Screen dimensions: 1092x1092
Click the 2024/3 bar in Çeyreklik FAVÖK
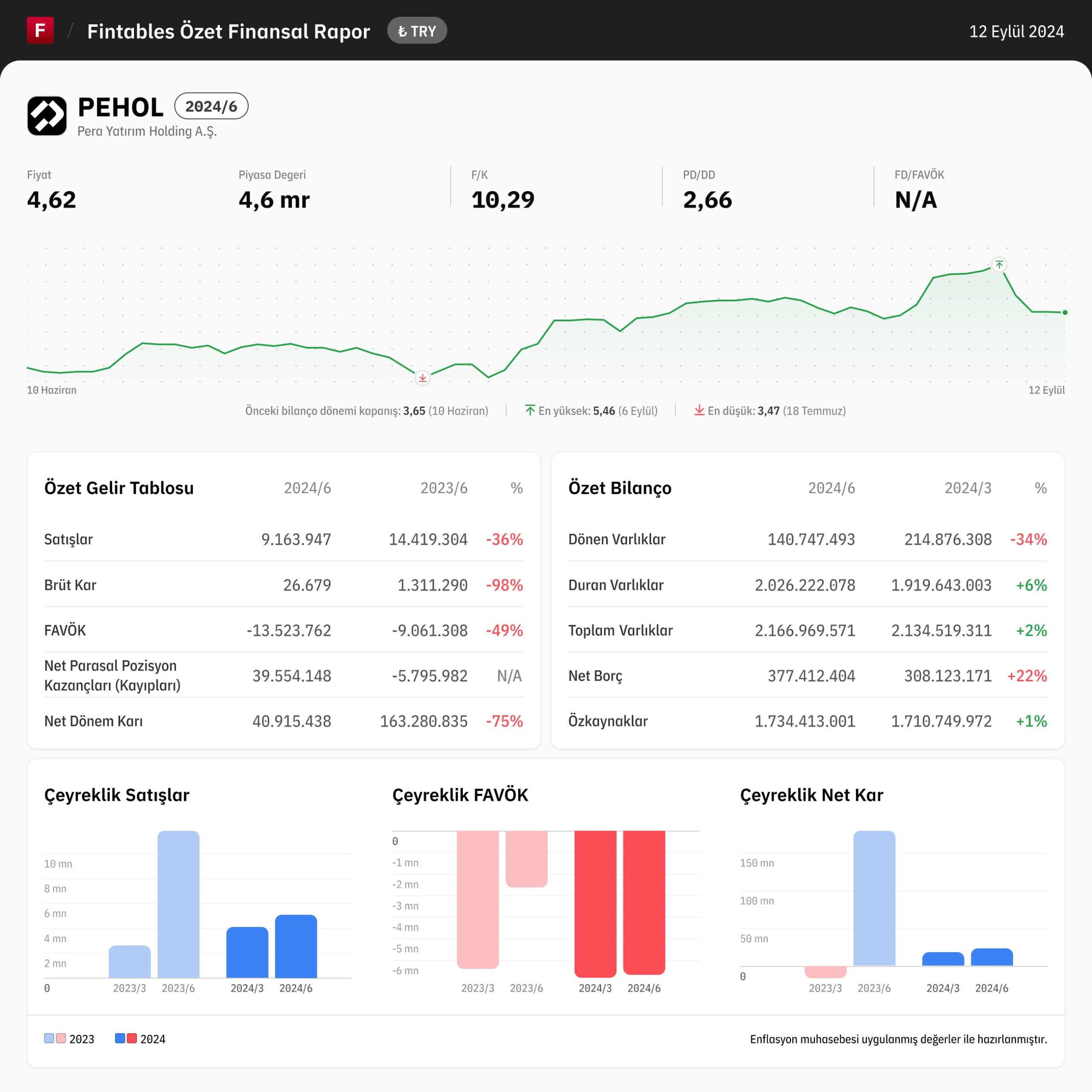coord(595,904)
